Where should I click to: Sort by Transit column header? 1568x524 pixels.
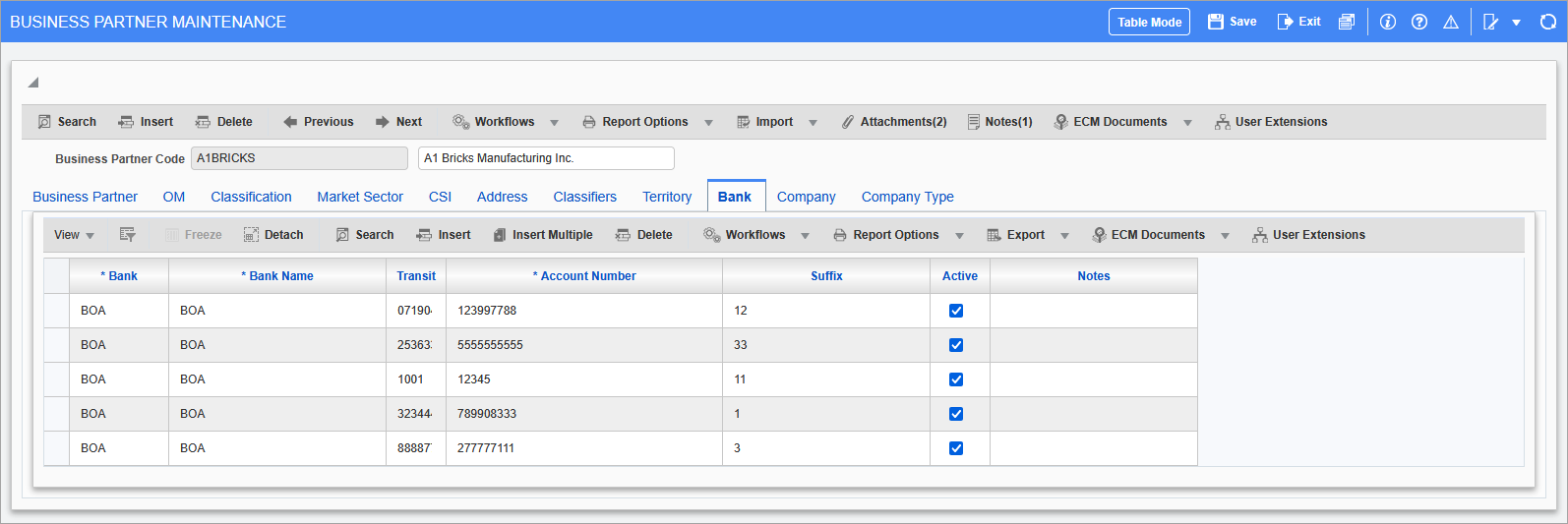pos(416,276)
